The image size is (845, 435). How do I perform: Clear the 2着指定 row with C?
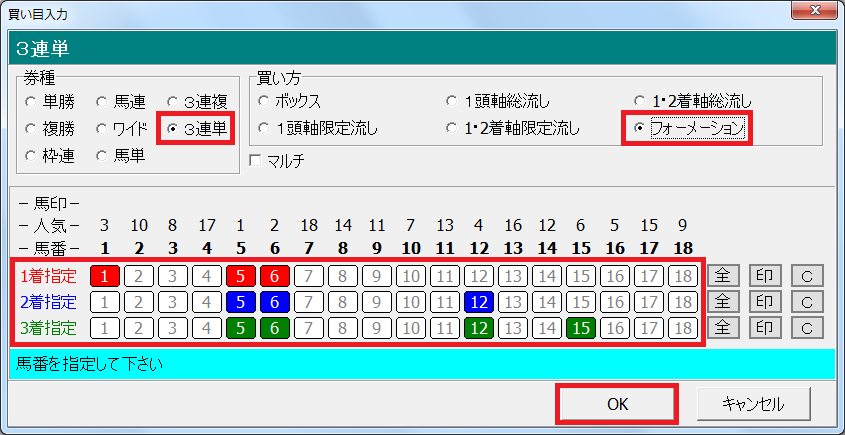[807, 302]
